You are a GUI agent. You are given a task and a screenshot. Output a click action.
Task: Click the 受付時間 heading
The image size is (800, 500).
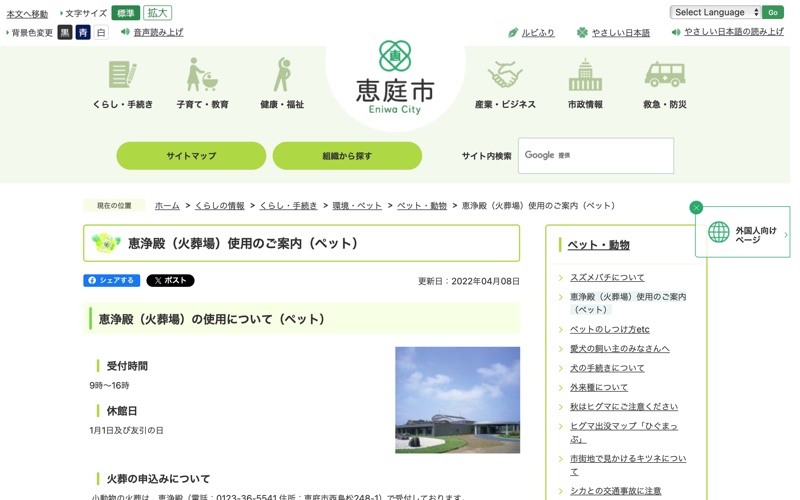[127, 366]
